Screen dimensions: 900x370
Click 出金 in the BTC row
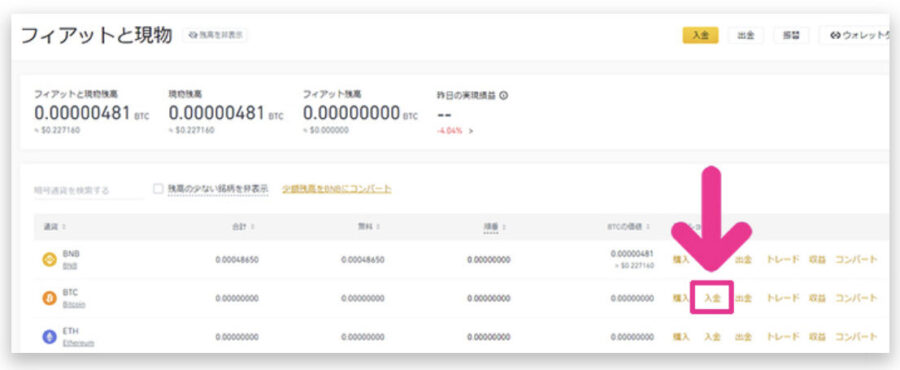point(743,298)
